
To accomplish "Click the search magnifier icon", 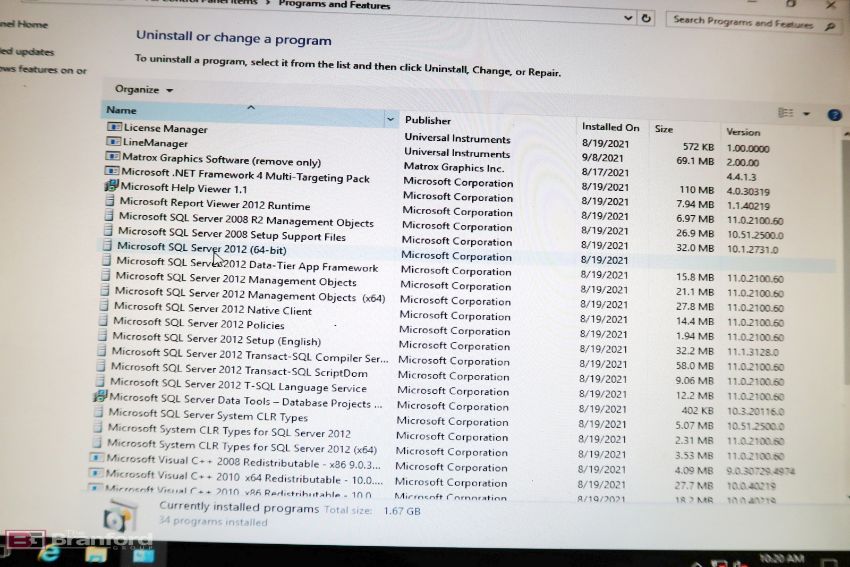I will click(x=830, y=27).
